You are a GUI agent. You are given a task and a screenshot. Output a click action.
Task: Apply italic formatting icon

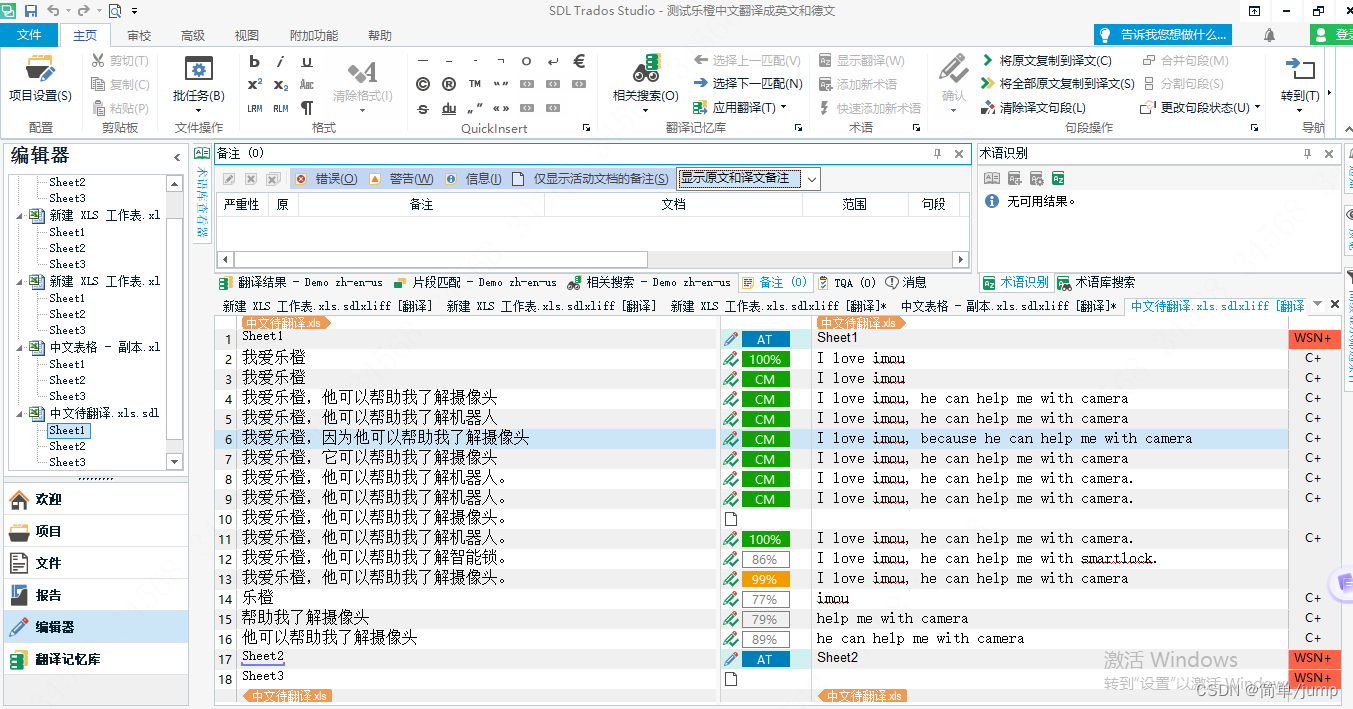click(281, 62)
